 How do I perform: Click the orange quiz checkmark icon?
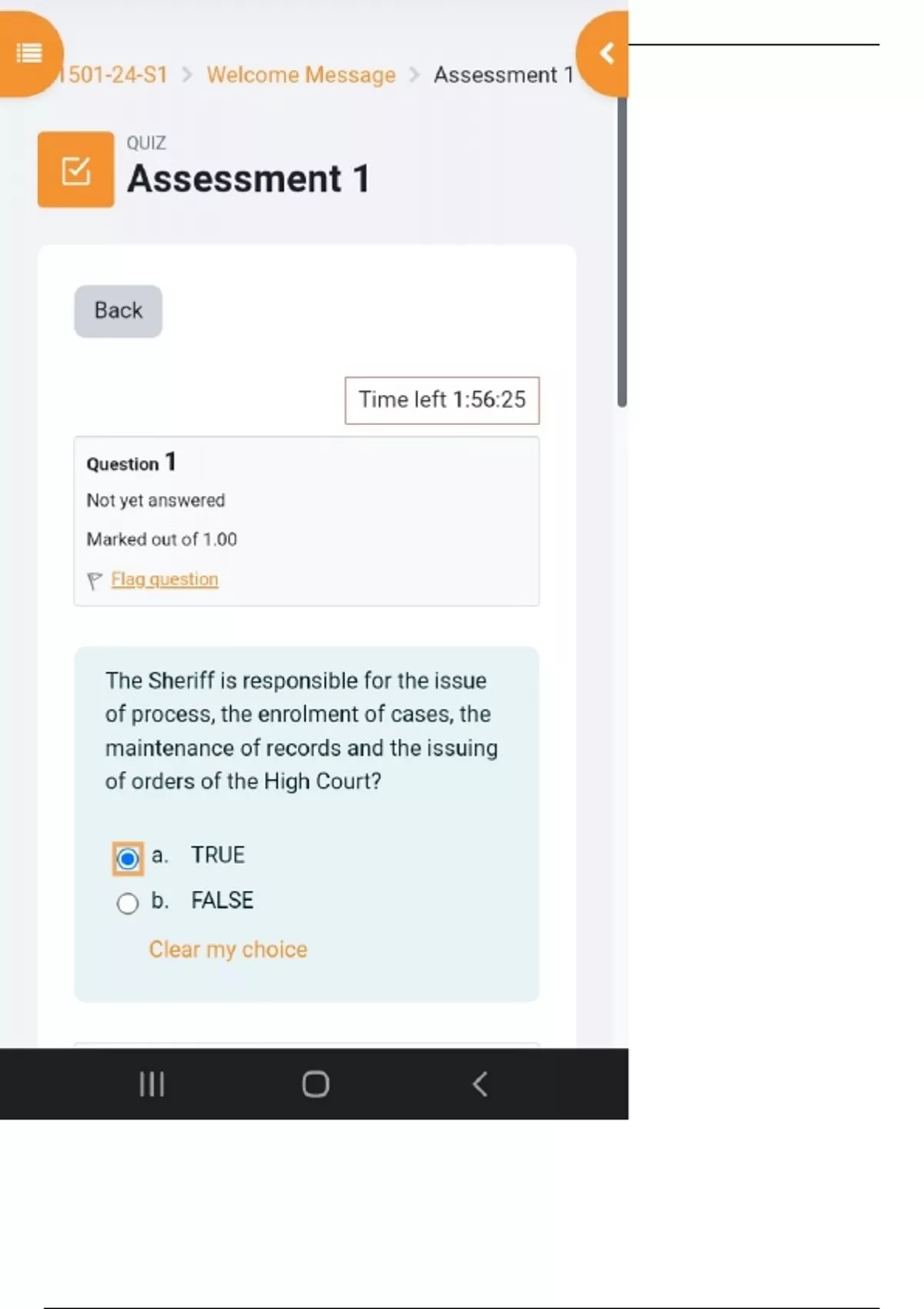tap(75, 169)
